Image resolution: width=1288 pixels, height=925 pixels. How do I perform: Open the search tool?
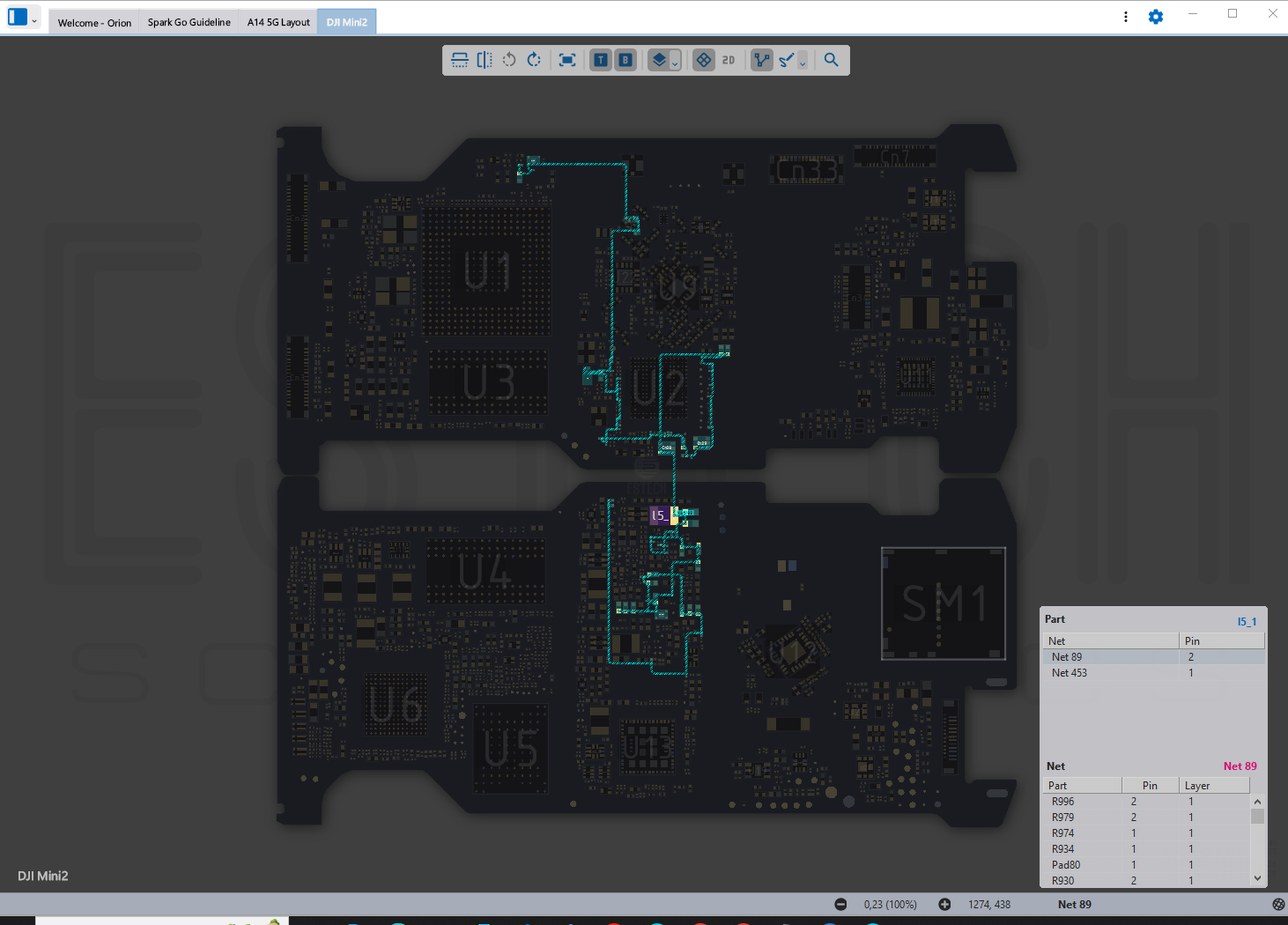click(831, 60)
